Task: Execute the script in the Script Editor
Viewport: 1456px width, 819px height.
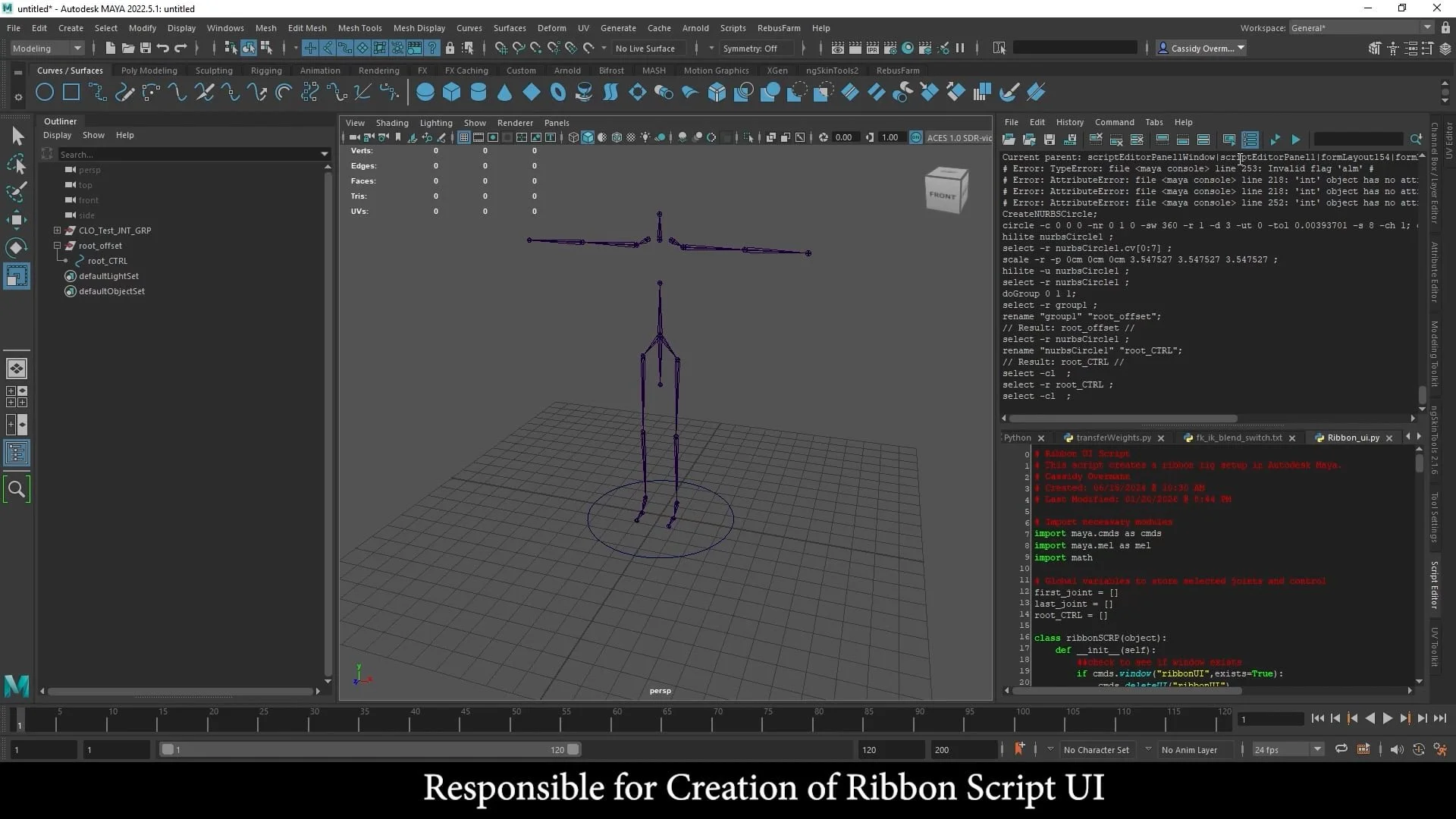Action: (1295, 140)
